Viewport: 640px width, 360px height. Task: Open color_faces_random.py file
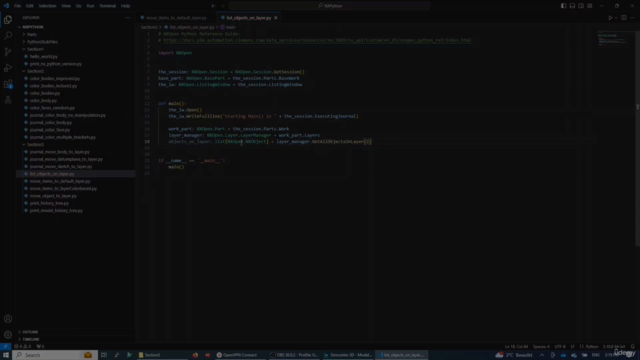coord(52,108)
